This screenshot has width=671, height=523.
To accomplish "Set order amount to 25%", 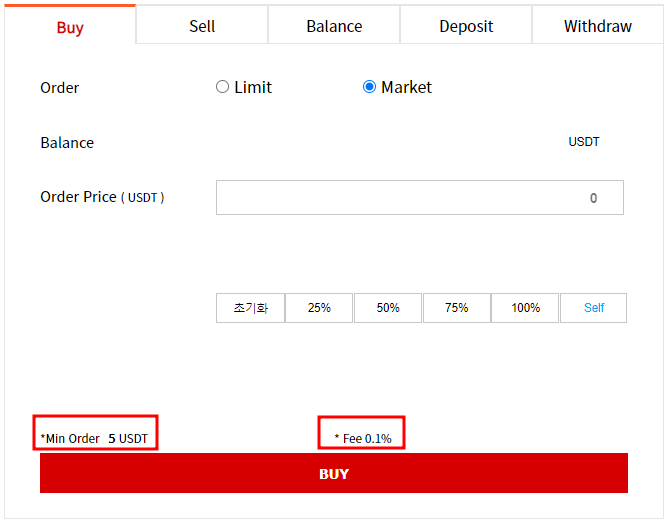I will click(319, 308).
